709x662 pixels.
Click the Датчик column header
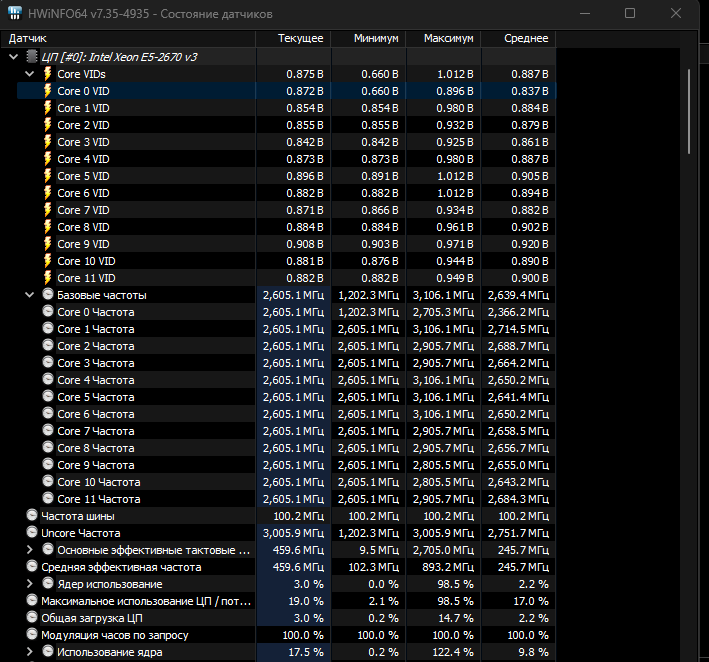click(128, 38)
